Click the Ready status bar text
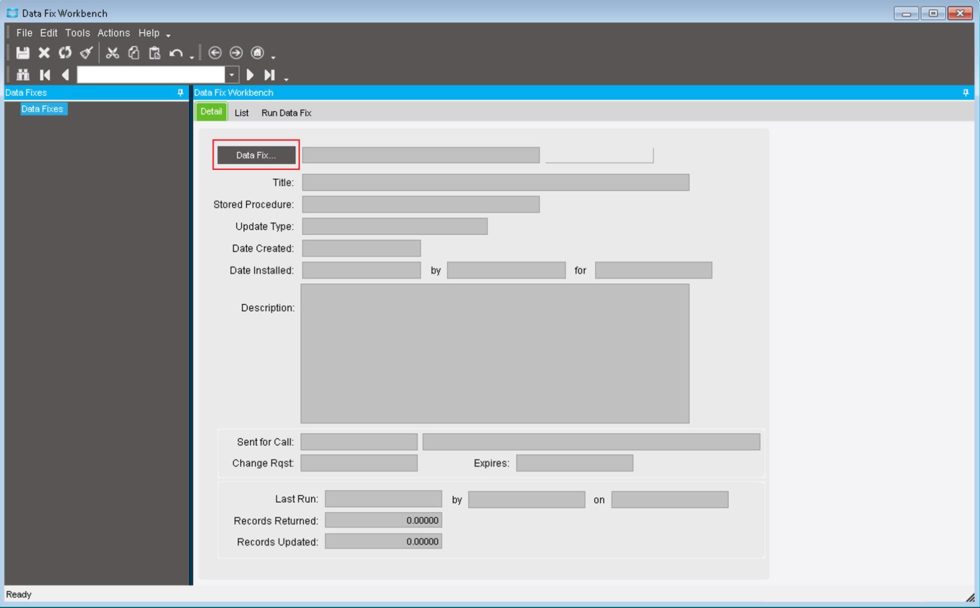Screen dimensions: 980x608 (x=19, y=594)
